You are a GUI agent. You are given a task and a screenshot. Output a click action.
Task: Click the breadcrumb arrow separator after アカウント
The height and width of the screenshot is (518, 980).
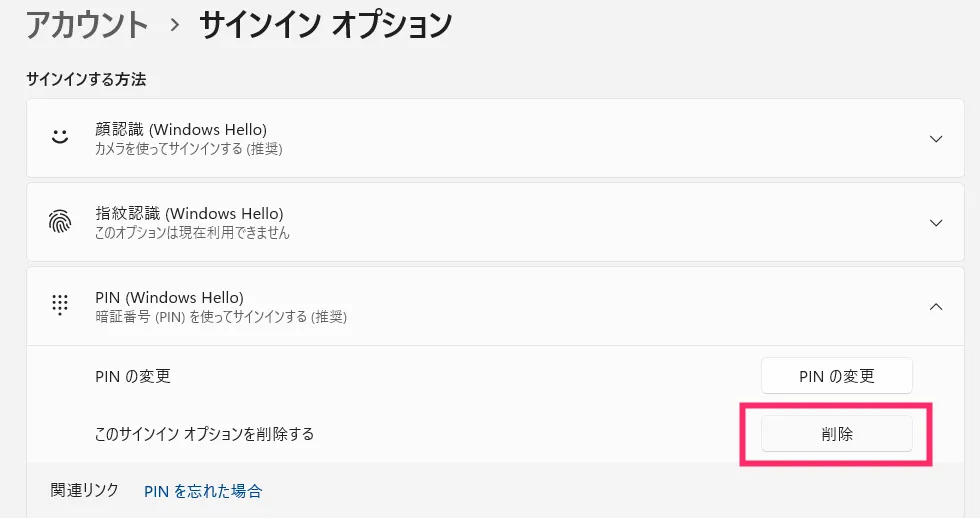click(x=174, y=26)
